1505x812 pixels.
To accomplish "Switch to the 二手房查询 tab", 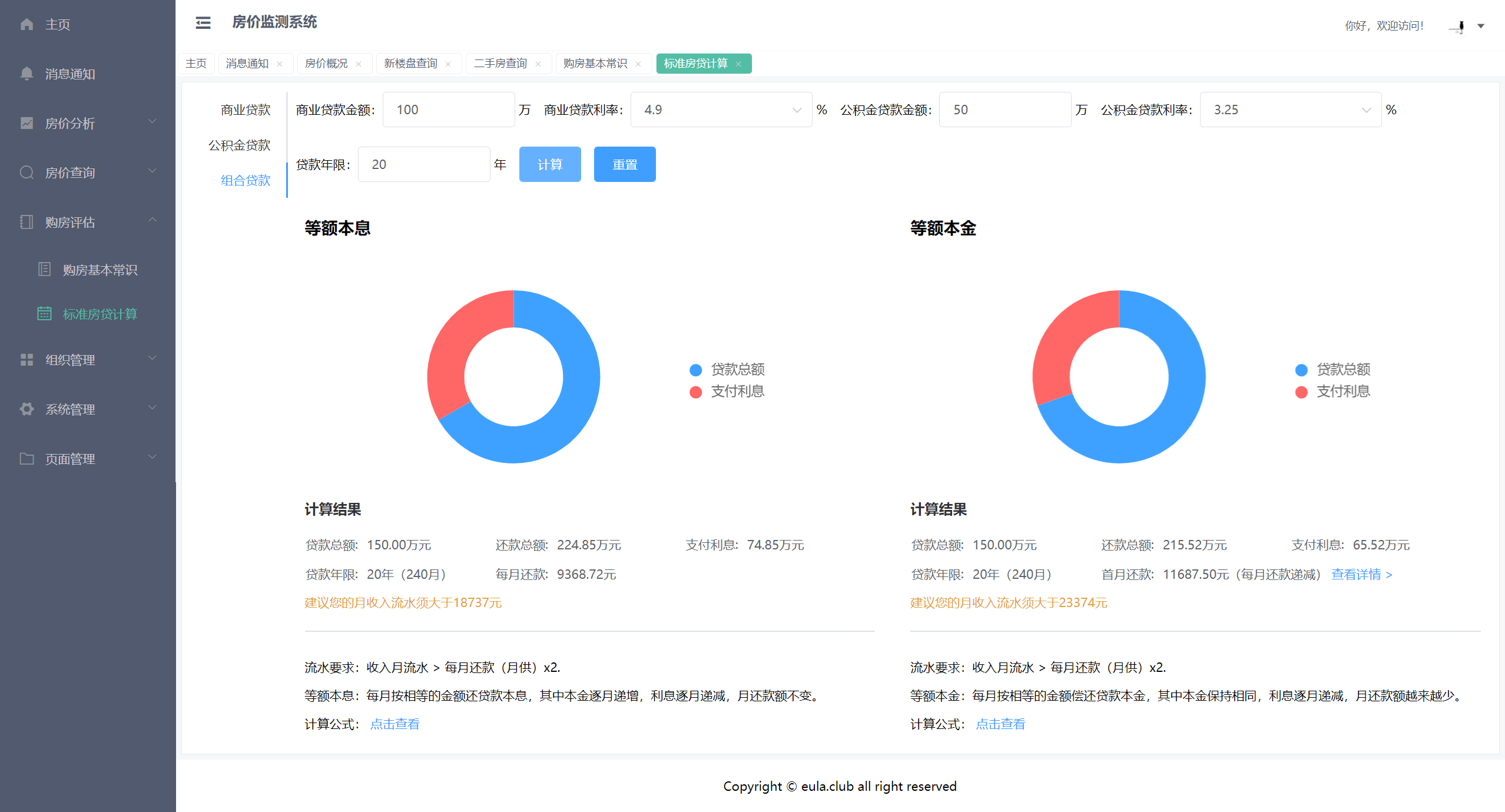I will [500, 63].
